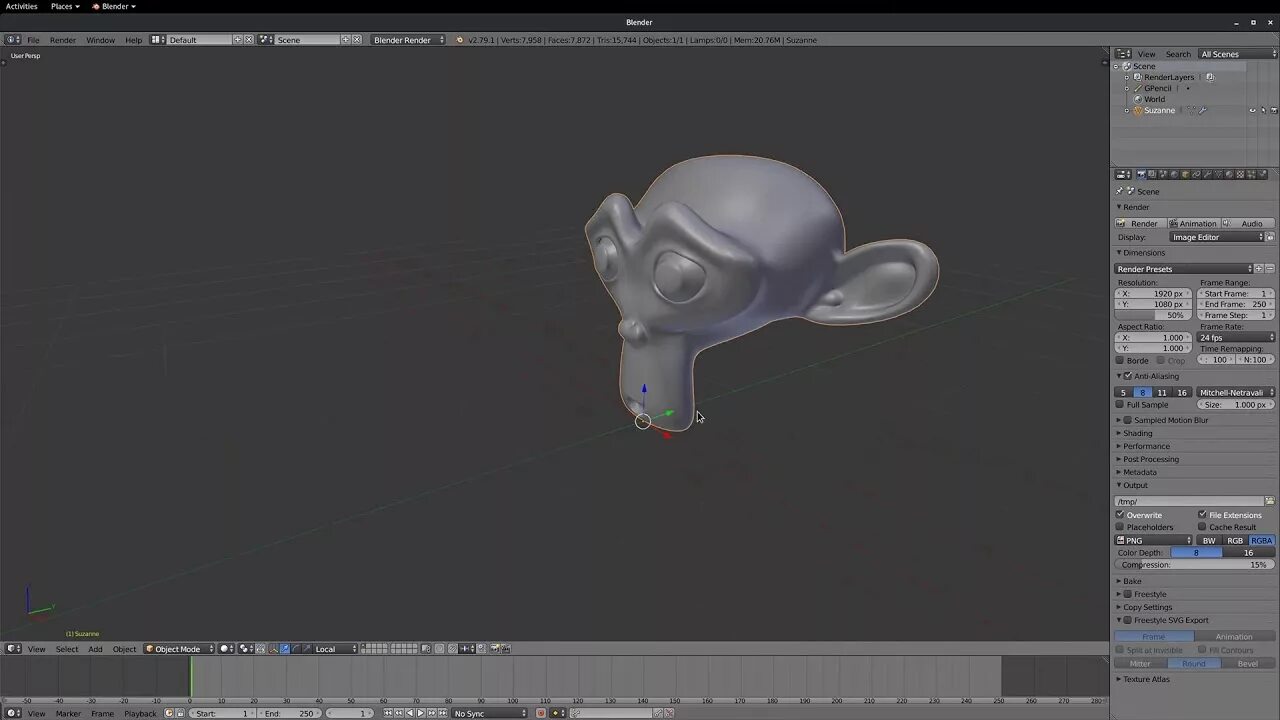The image size is (1280, 720).
Task: Open the 24 fps frame rate dropdown
Action: pyautogui.click(x=1237, y=337)
